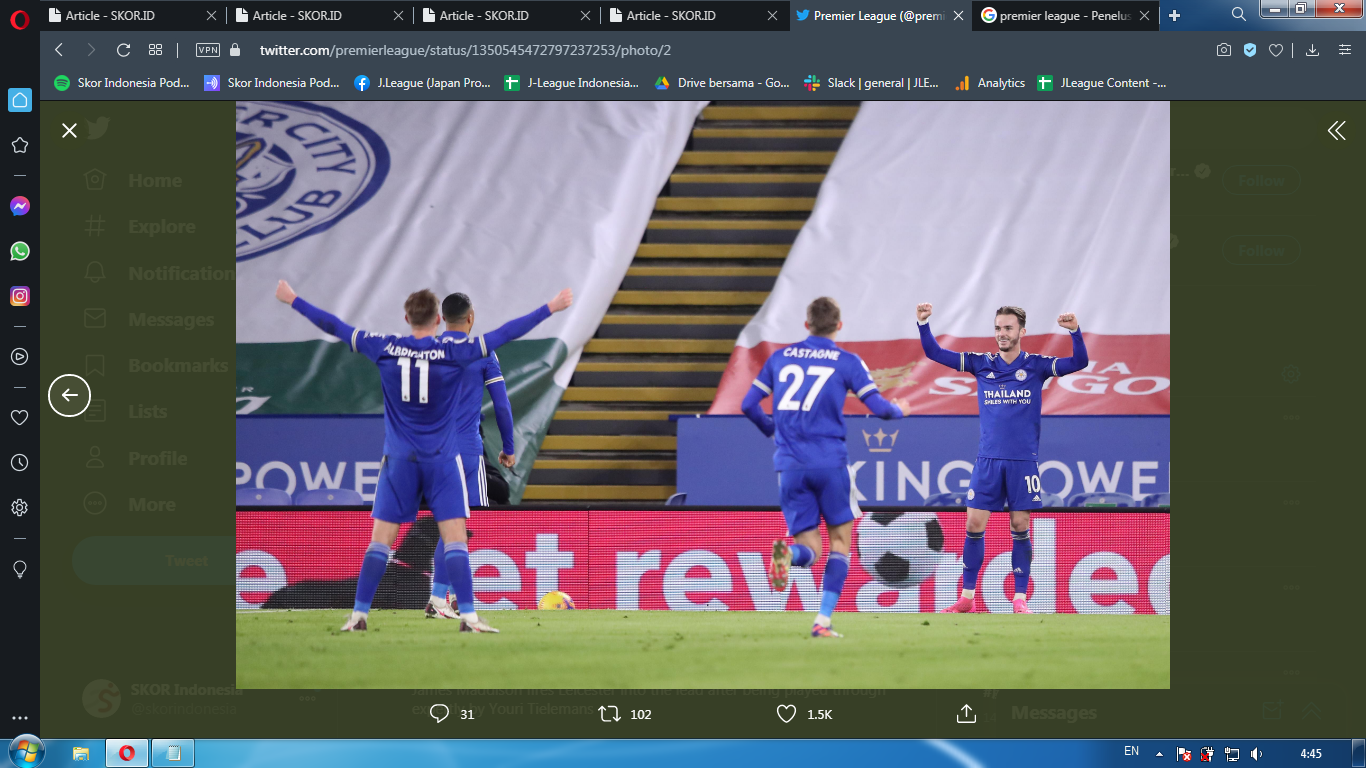Open the Opera main menu icon
The width and height of the screenshot is (1366, 768).
(x=19, y=20)
